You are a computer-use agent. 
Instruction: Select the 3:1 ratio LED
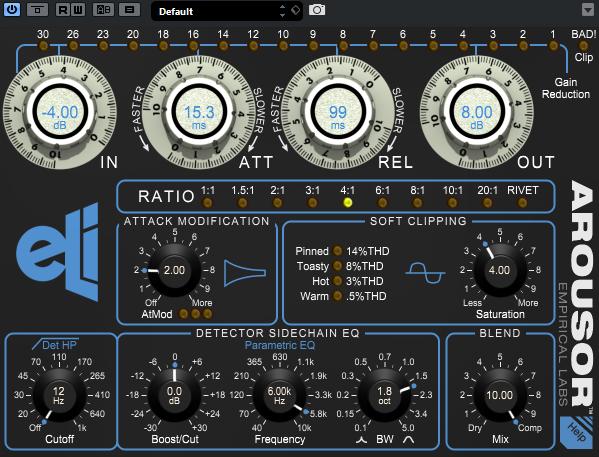[x=312, y=203]
